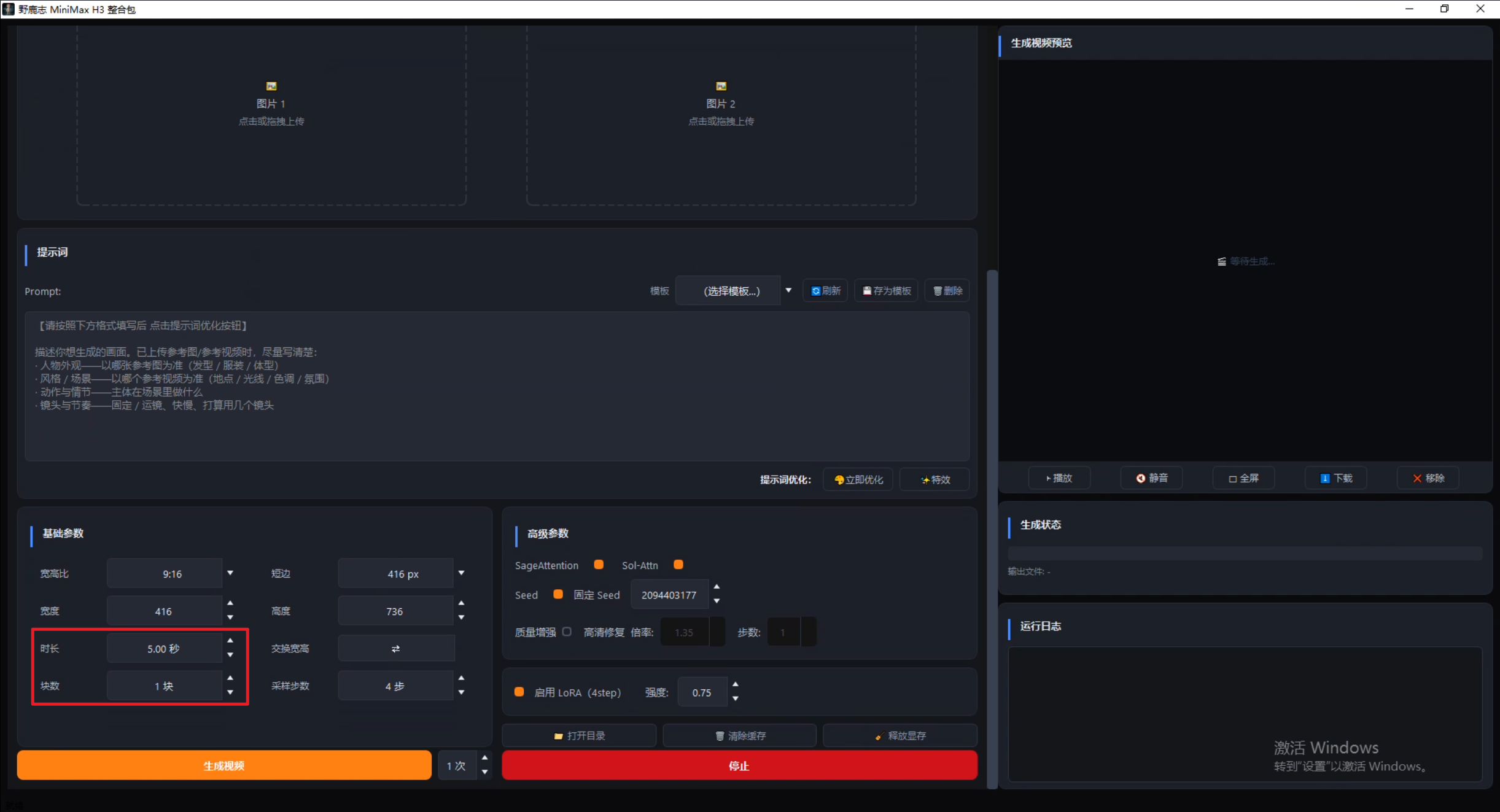Click inside the Prompt text area

coord(497,386)
